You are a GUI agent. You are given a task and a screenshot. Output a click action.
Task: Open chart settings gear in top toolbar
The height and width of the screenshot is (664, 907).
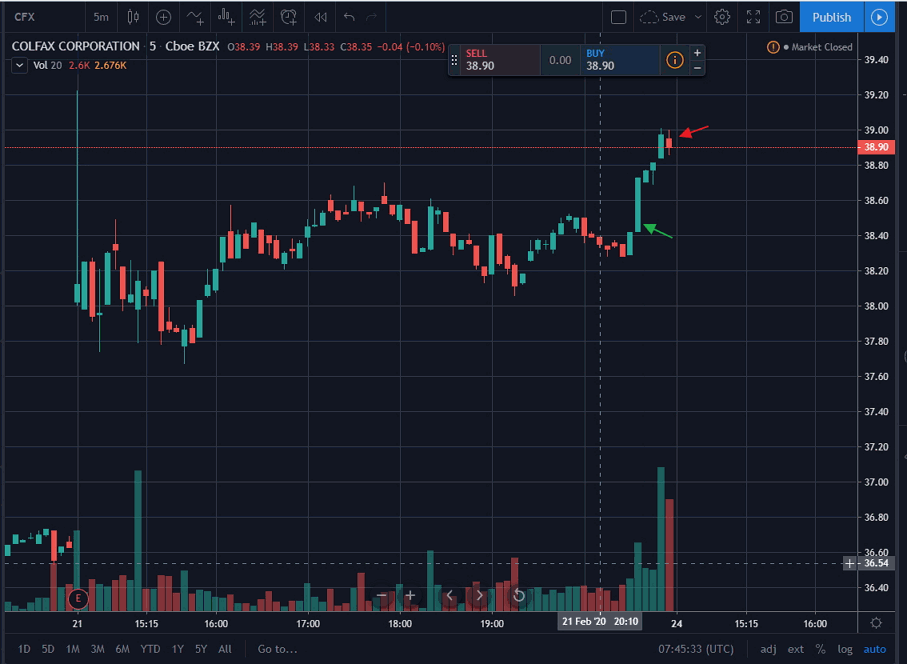722,17
